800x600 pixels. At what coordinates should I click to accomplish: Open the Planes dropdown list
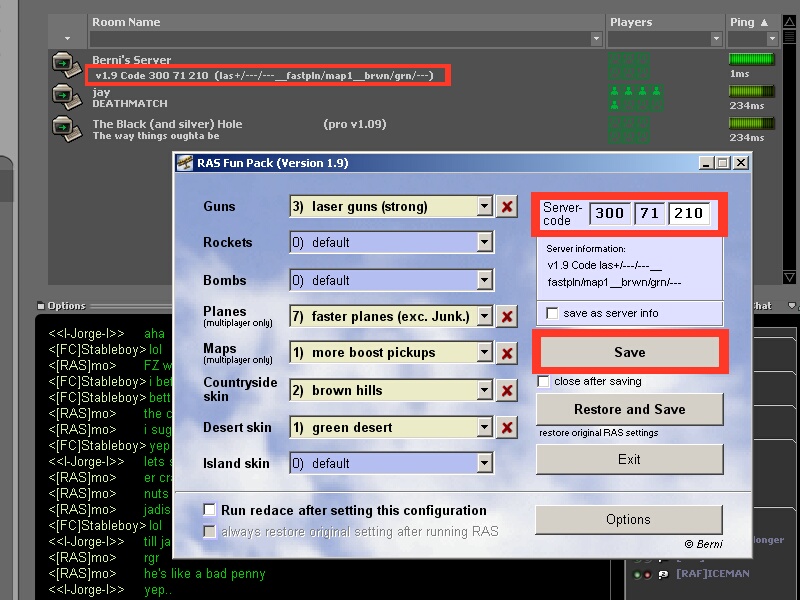tap(485, 316)
